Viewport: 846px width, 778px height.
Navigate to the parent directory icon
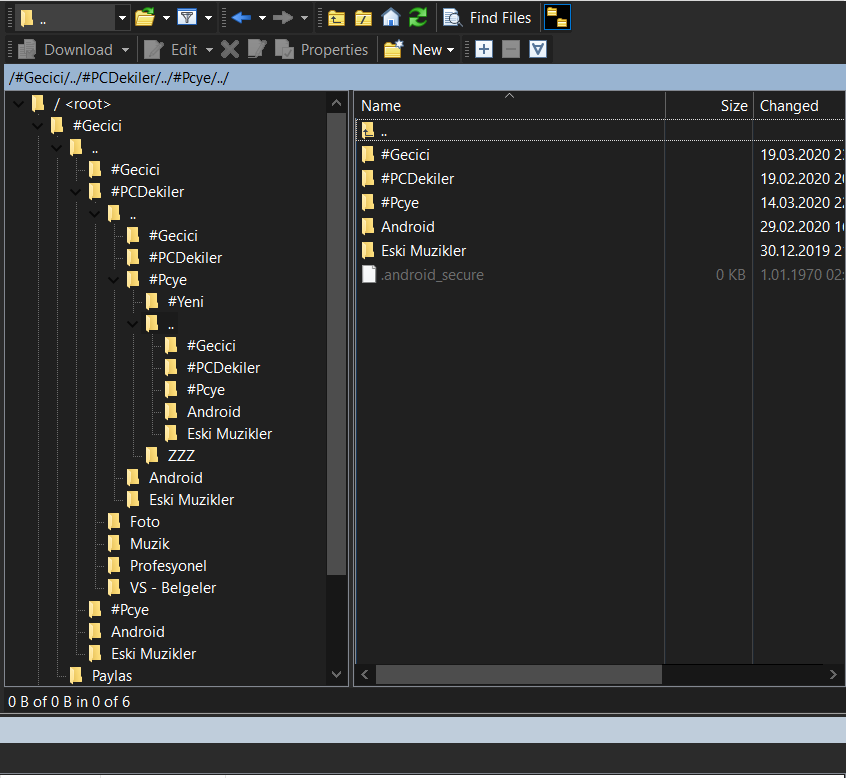click(x=337, y=18)
